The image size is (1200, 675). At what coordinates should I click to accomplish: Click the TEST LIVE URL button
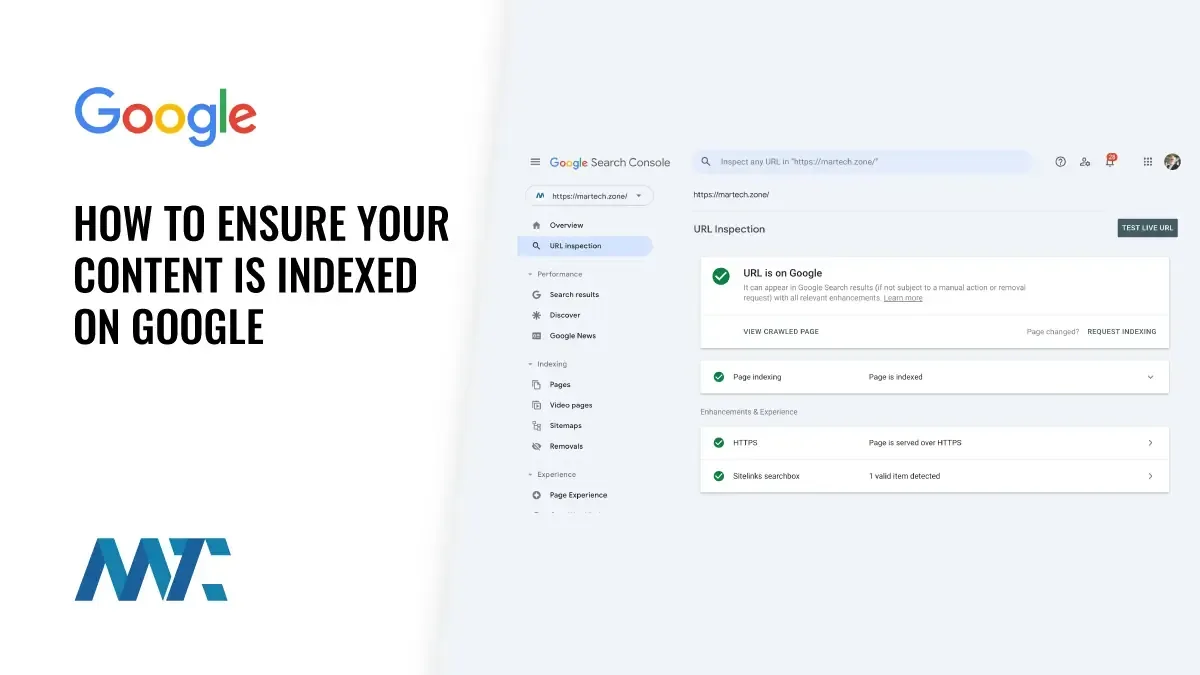click(1147, 228)
